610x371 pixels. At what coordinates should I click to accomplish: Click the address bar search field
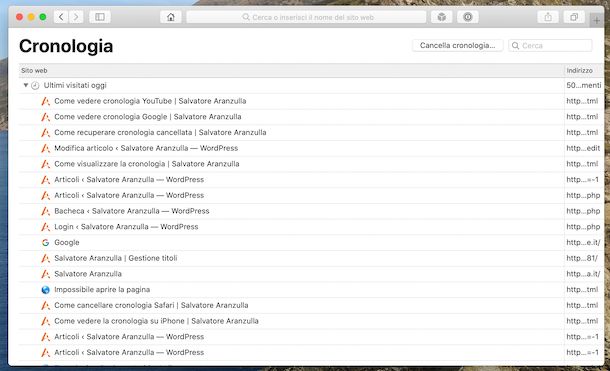pos(307,17)
